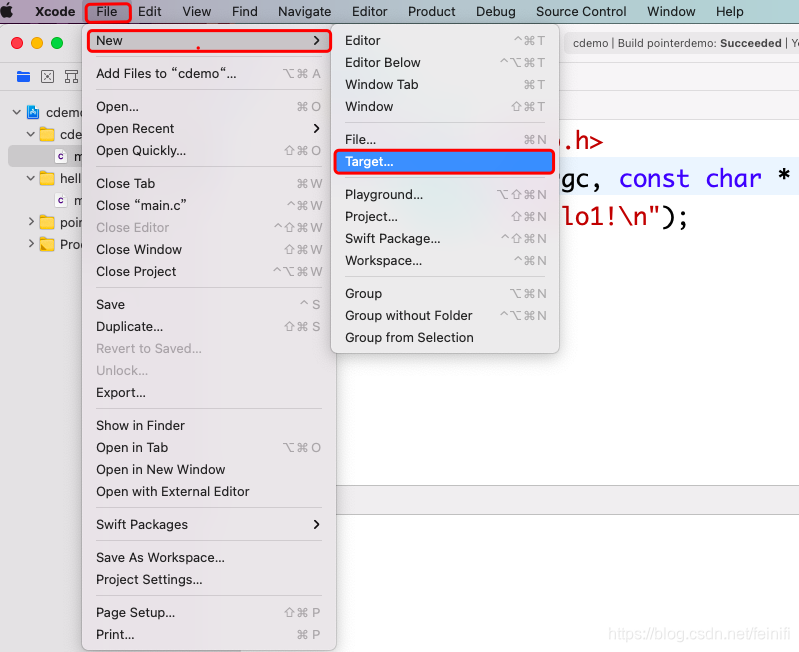Choose Open Quickly...
Image resolution: width=799 pixels, height=652 pixels.
[x=209, y=151]
